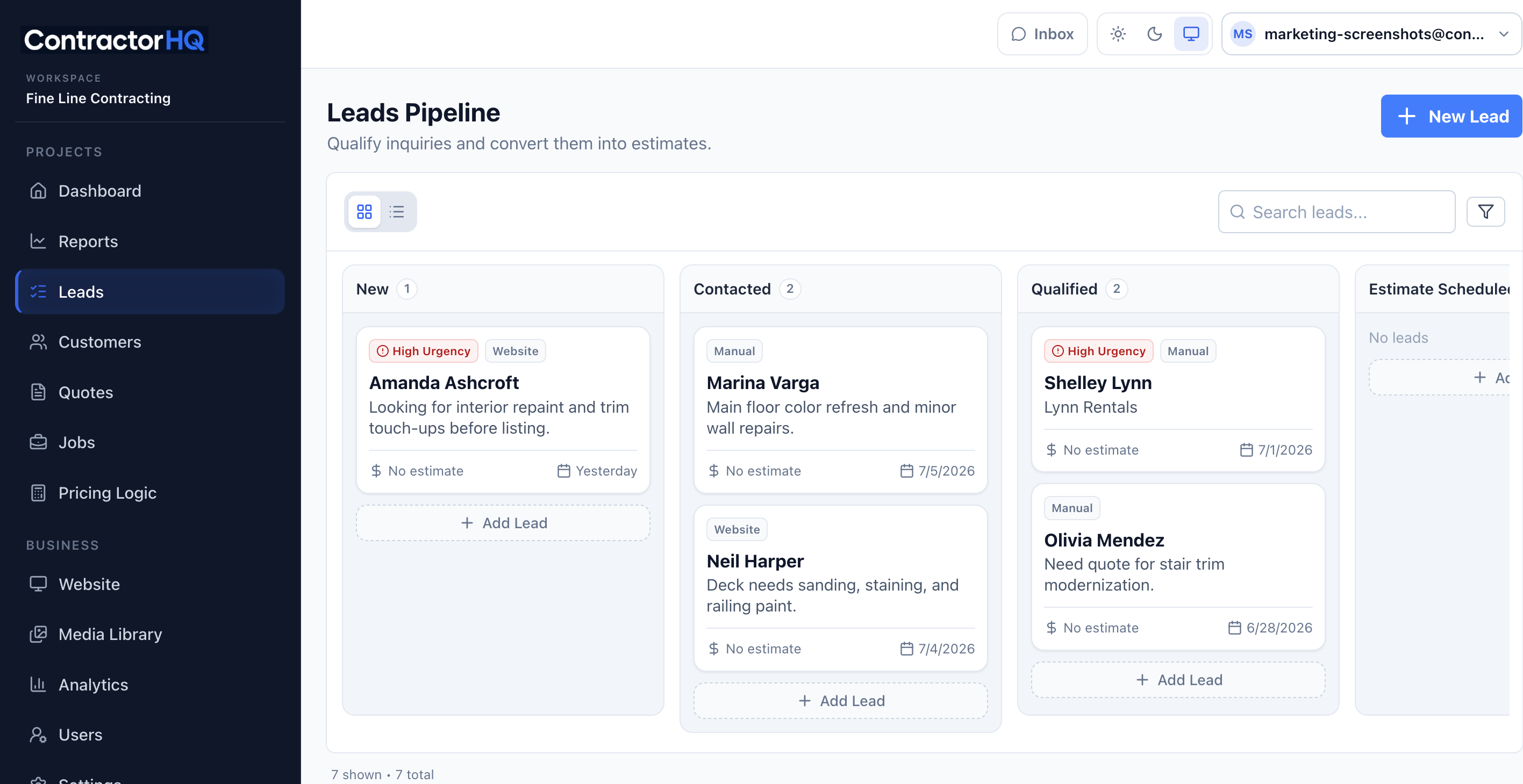This screenshot has width=1523, height=784.
Task: Go to Users management
Action: [x=150, y=735]
